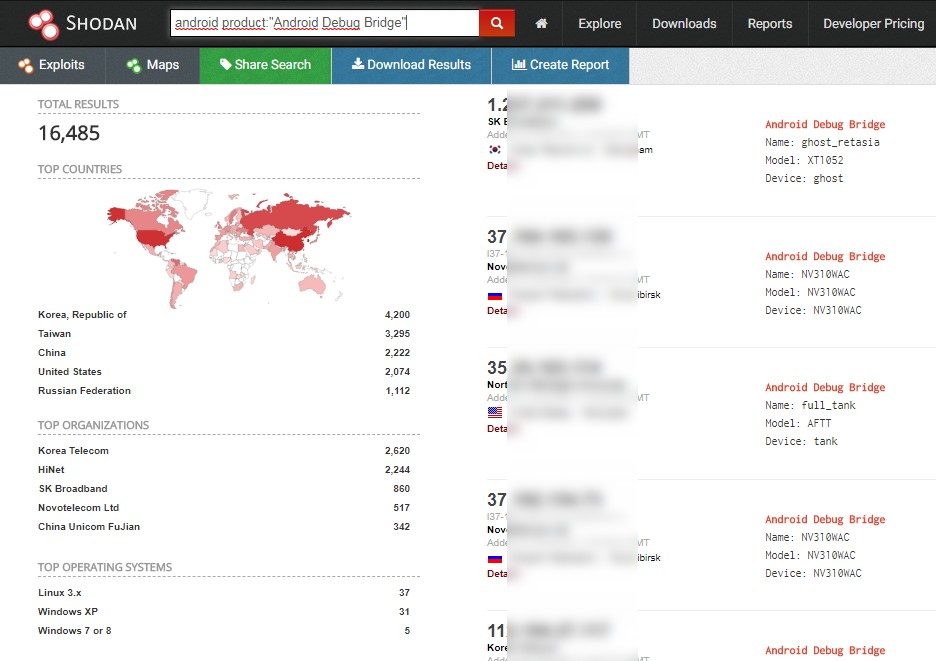
Task: Click the count 860 for SK Broadband
Action: click(x=402, y=489)
